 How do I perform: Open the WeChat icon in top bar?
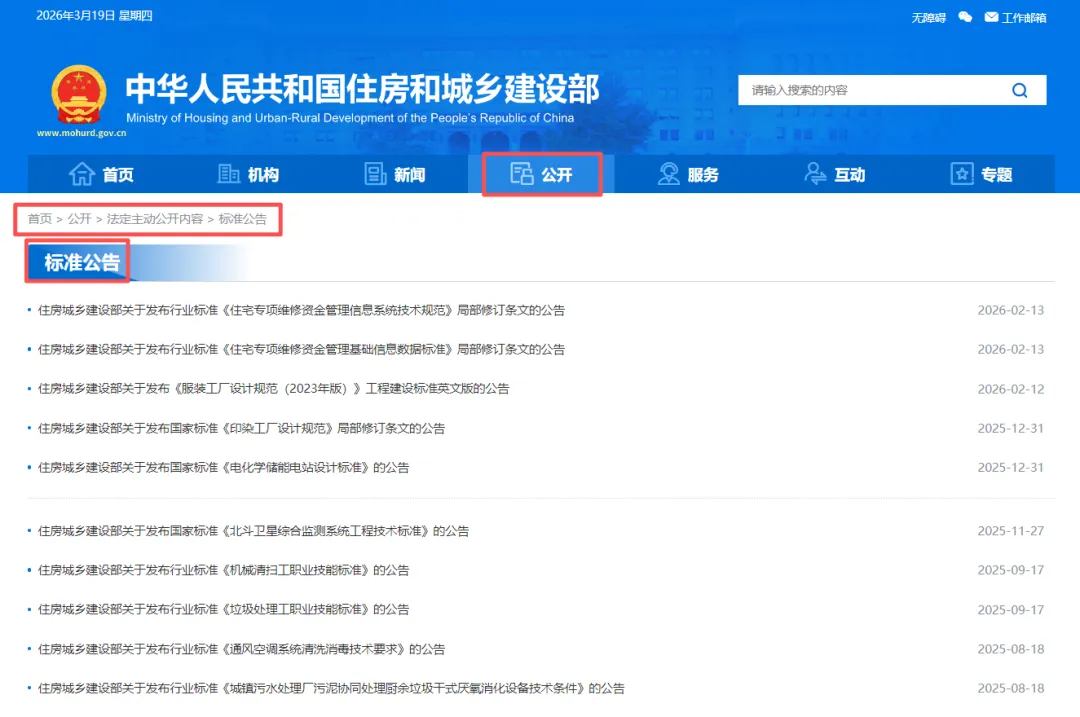pos(965,17)
